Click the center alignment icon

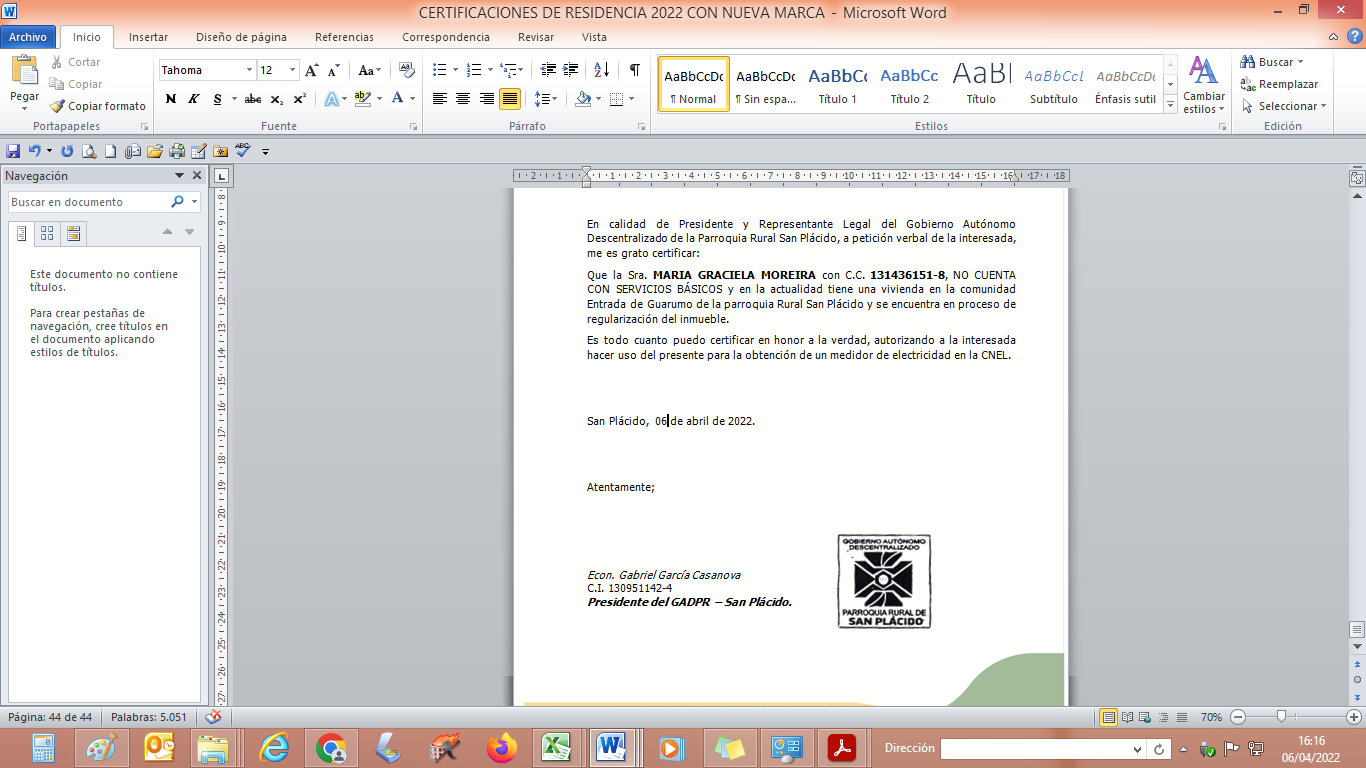[x=463, y=98]
